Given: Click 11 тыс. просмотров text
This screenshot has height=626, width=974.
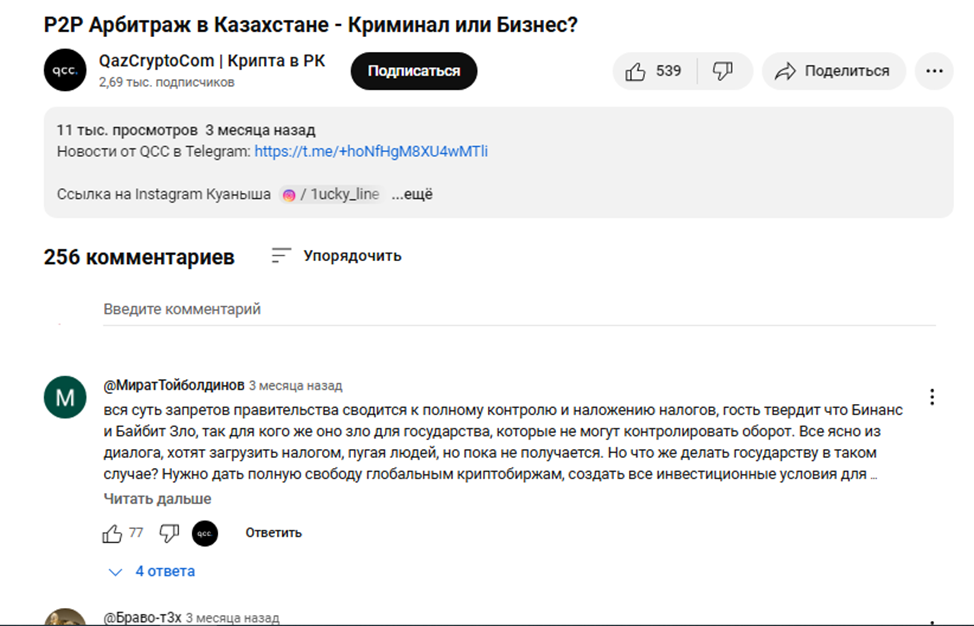Looking at the screenshot, I should [127, 130].
